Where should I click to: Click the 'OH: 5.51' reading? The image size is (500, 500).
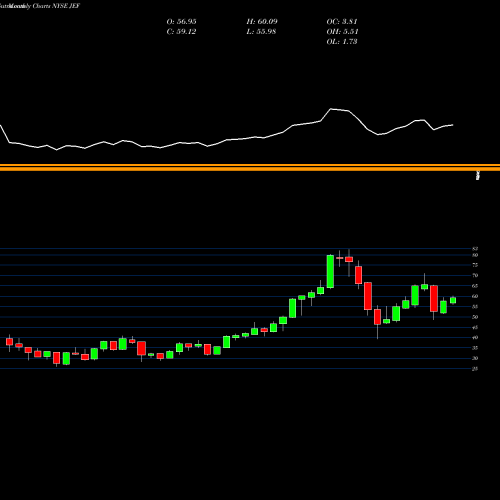342,32
